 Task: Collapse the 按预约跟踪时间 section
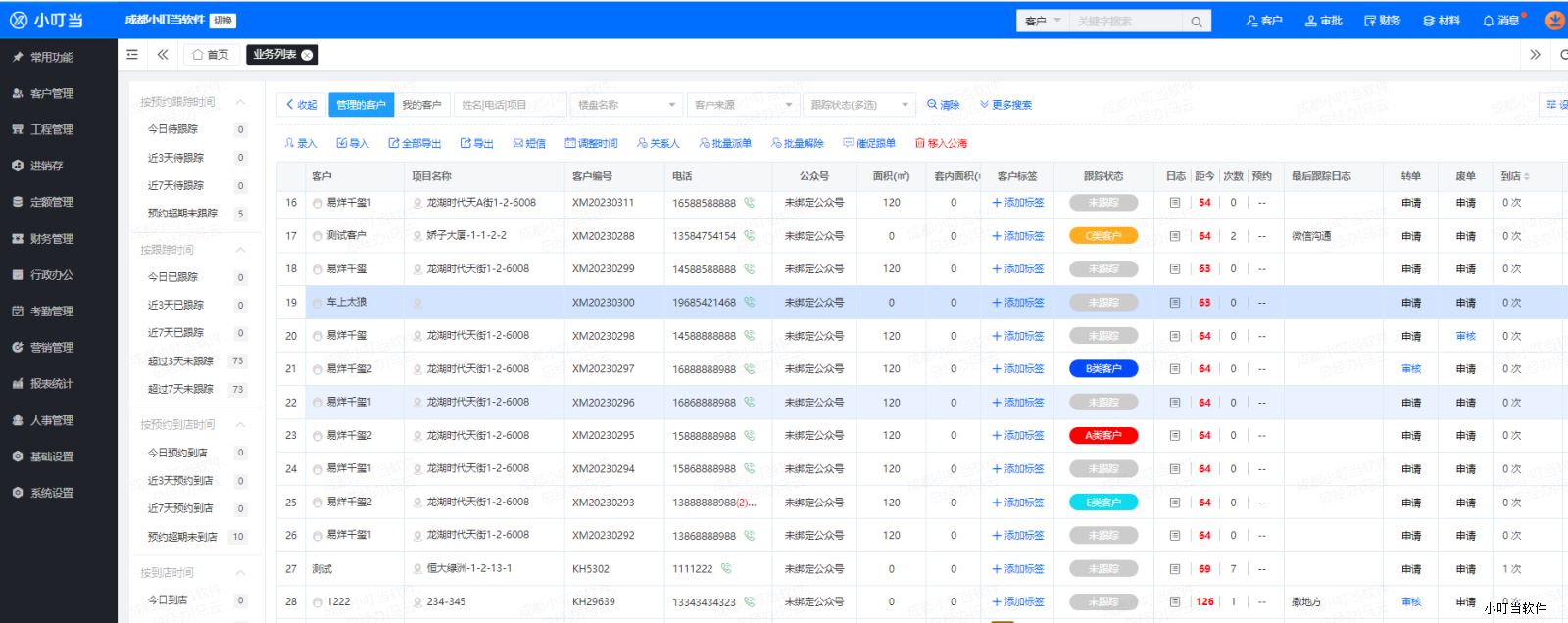coord(241,102)
